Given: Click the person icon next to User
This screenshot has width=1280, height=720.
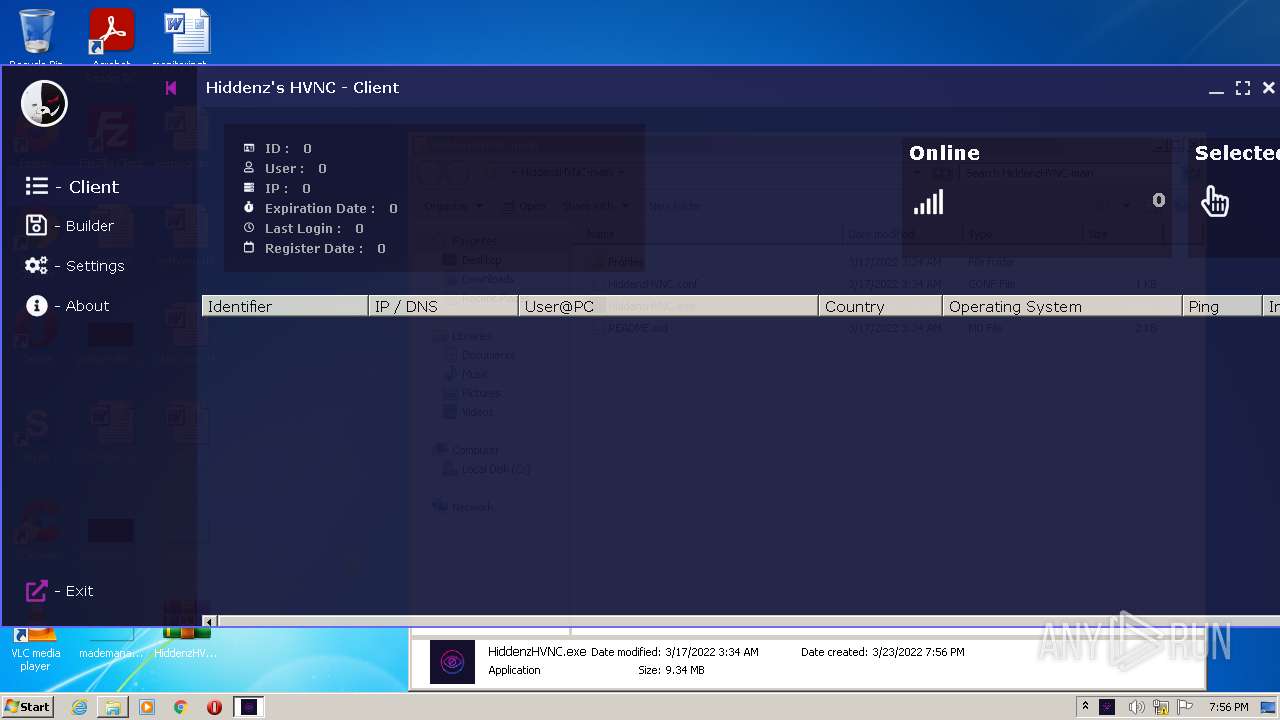Looking at the screenshot, I should click(249, 168).
